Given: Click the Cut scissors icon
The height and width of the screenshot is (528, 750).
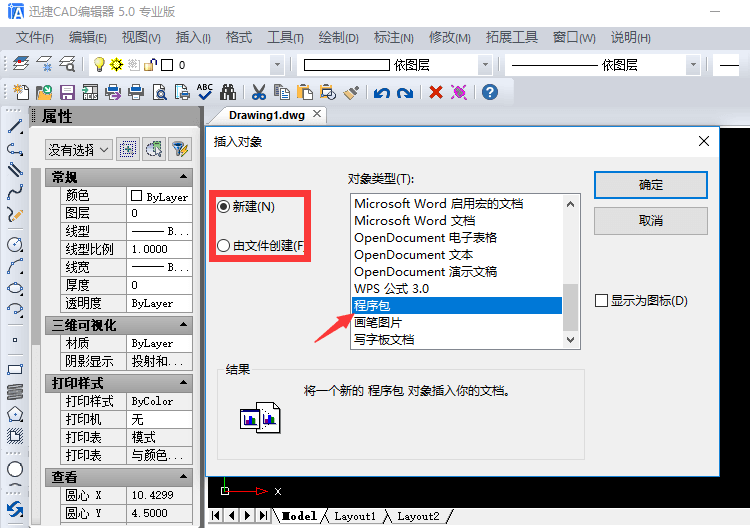Looking at the screenshot, I should (x=259, y=92).
